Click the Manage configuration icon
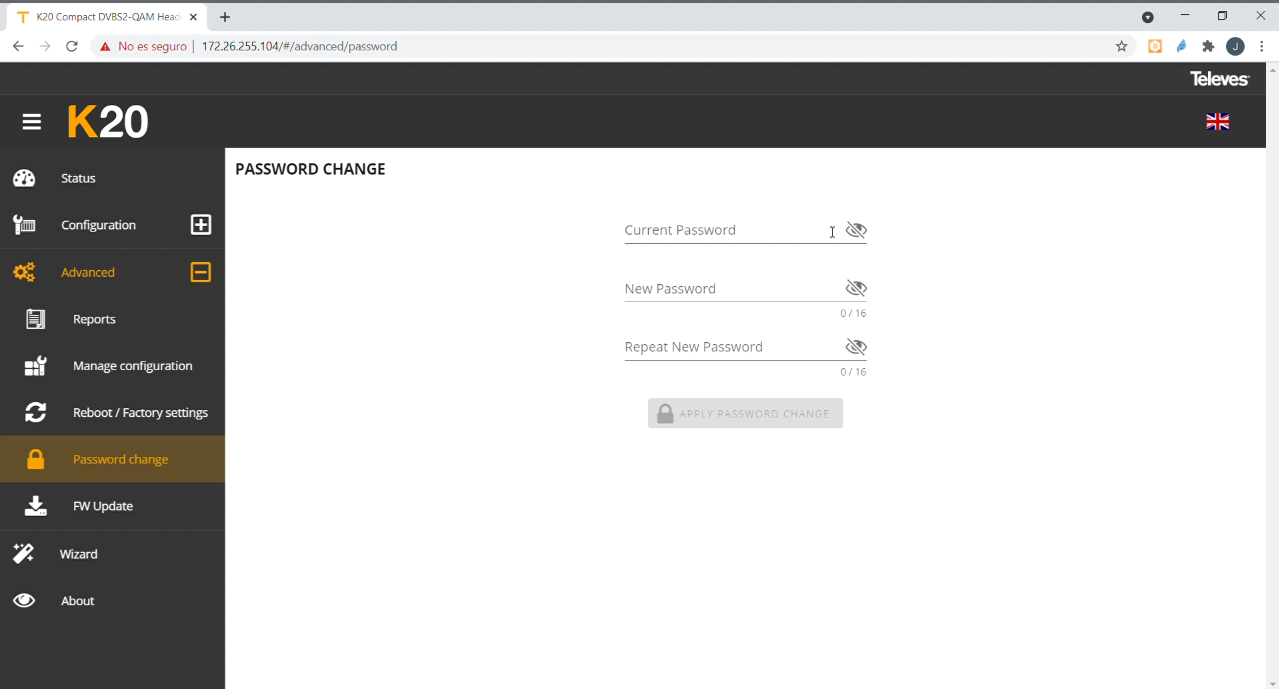Screen dimensions: 1279x689 pyautogui.click(x=36, y=366)
